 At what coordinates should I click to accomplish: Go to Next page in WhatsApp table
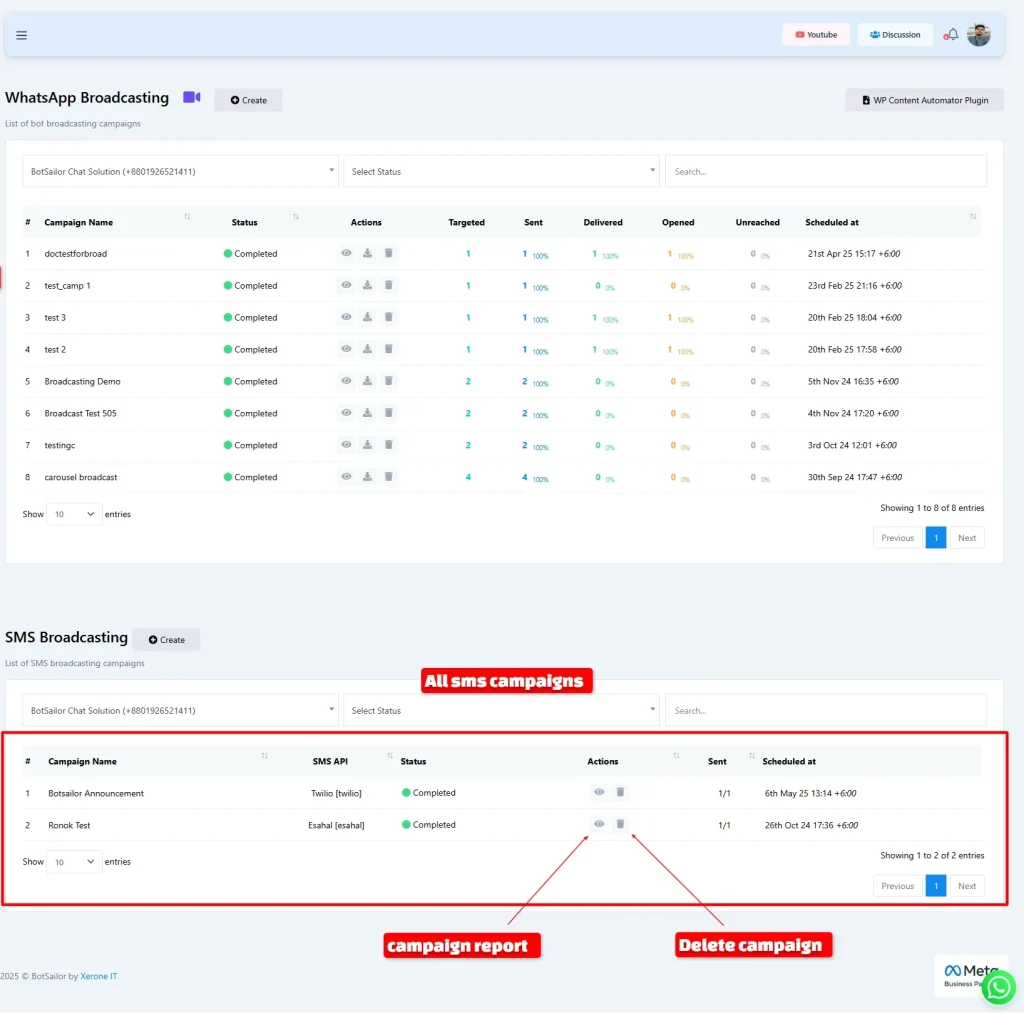pos(967,539)
